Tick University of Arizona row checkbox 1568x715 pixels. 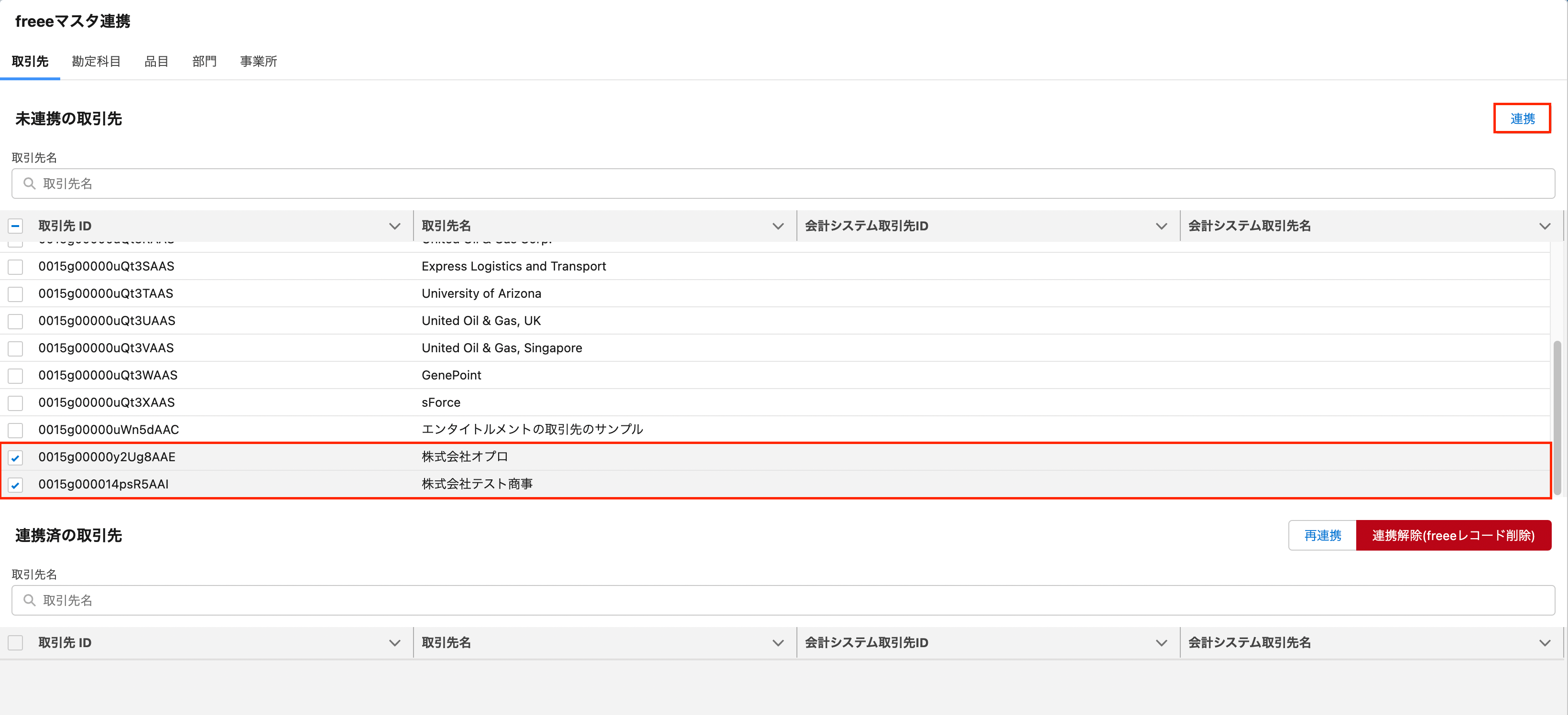coord(15,294)
